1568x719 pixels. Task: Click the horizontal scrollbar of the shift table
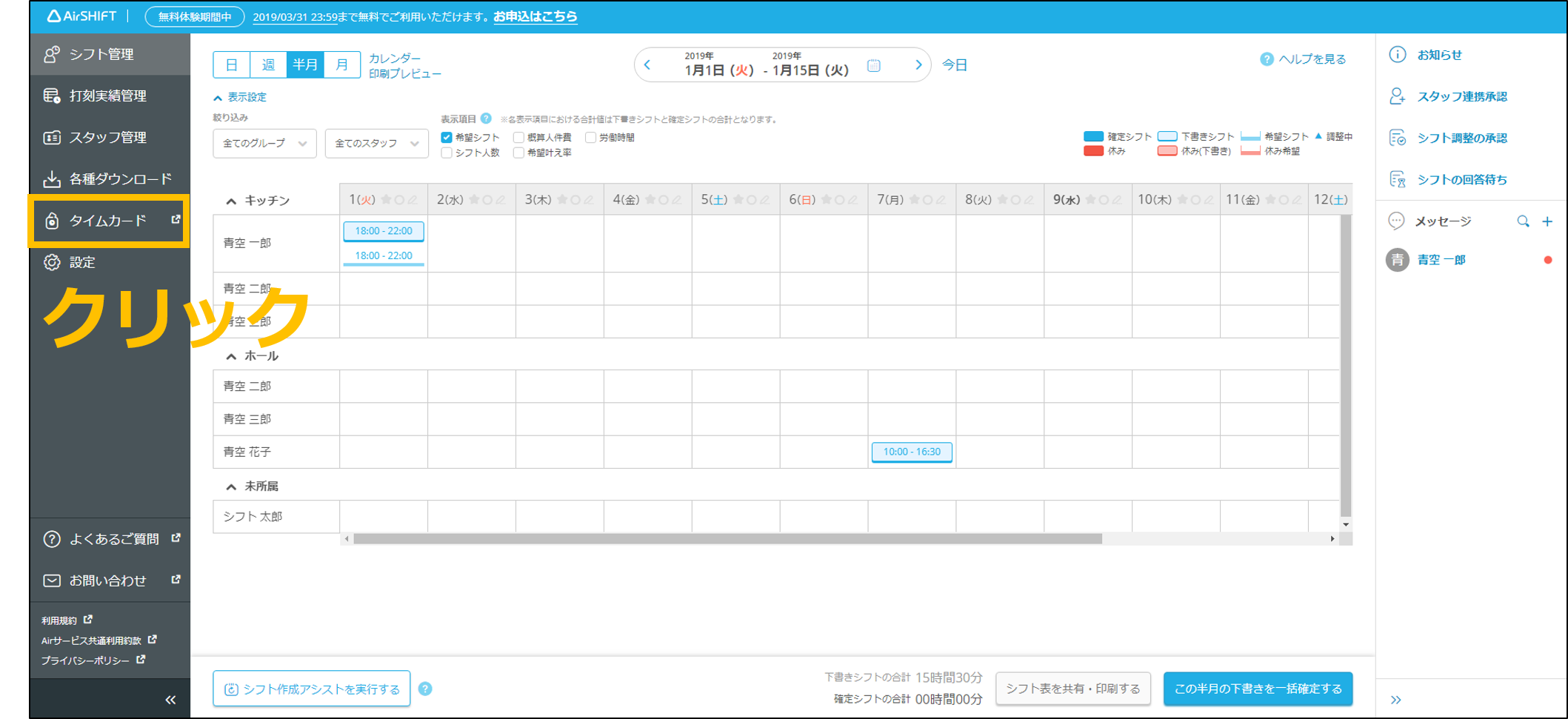727,539
